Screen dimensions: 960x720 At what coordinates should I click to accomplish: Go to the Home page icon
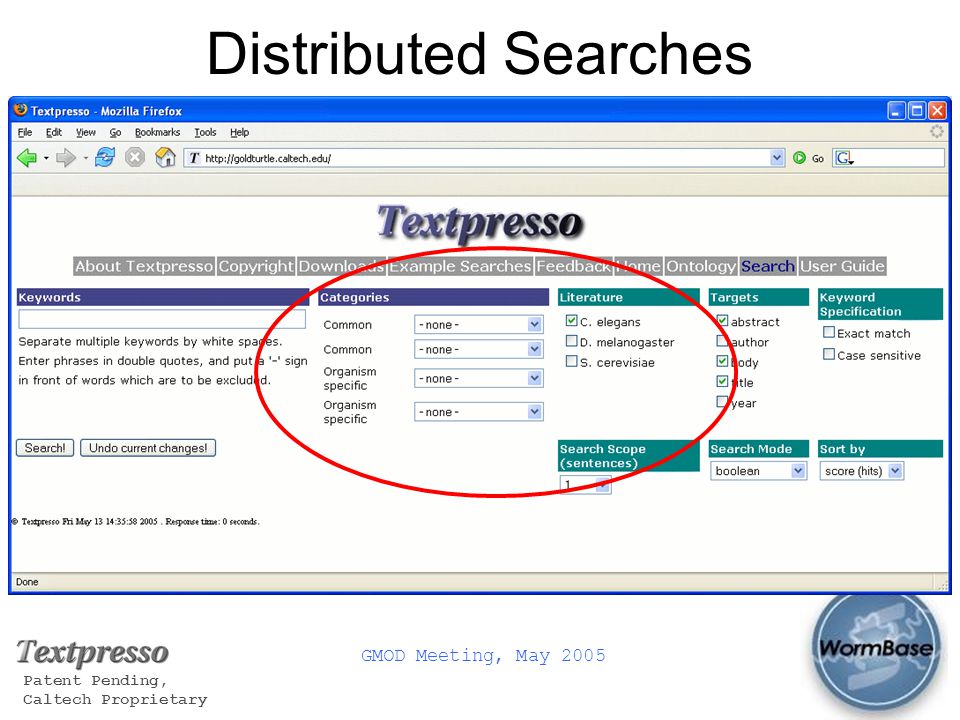pos(165,157)
